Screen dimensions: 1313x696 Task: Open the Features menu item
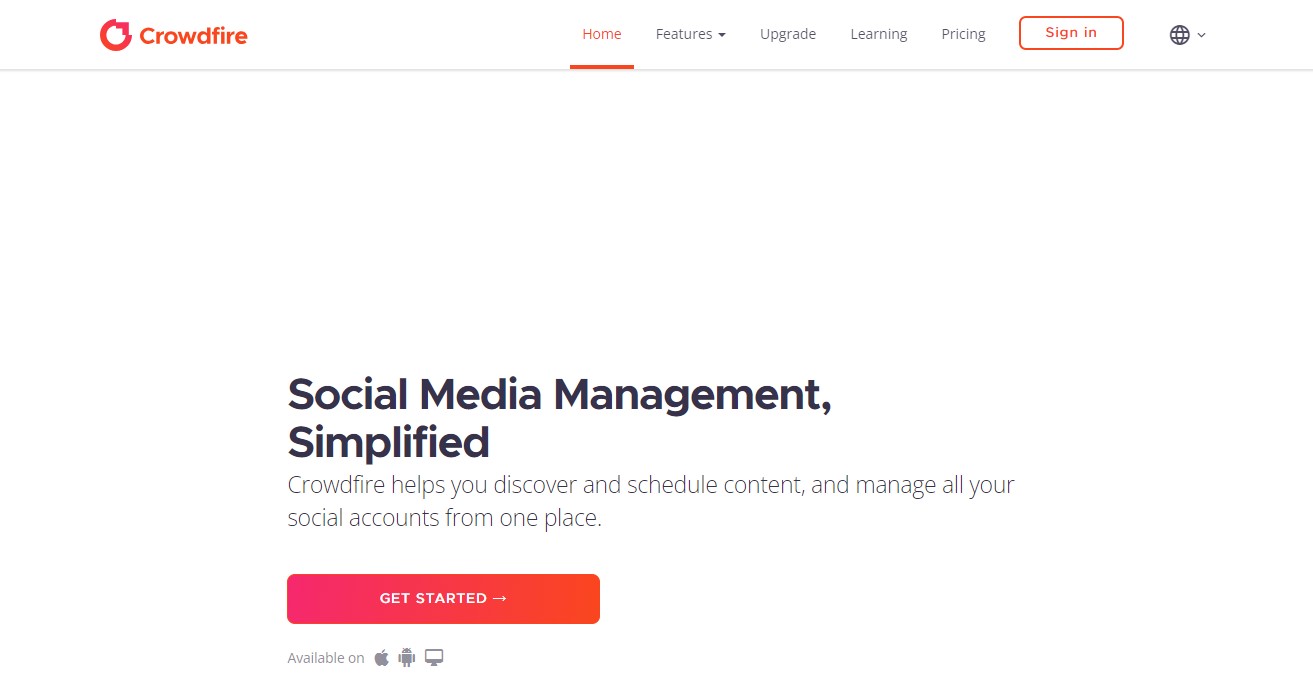[690, 34]
